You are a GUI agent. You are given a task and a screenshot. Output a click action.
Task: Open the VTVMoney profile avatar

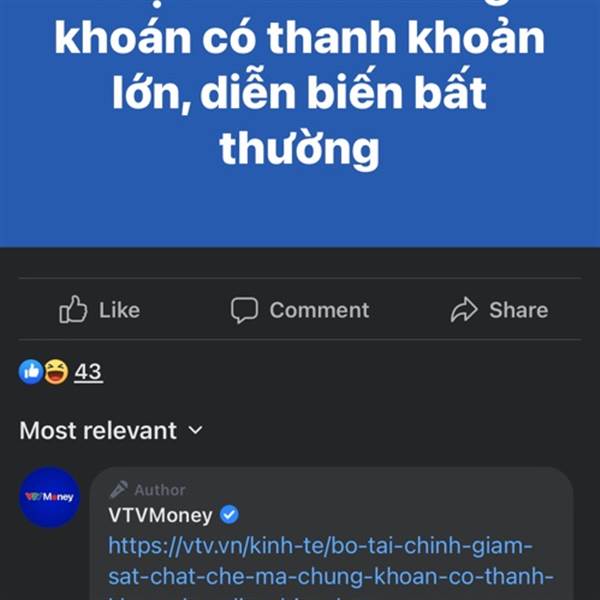[50, 497]
